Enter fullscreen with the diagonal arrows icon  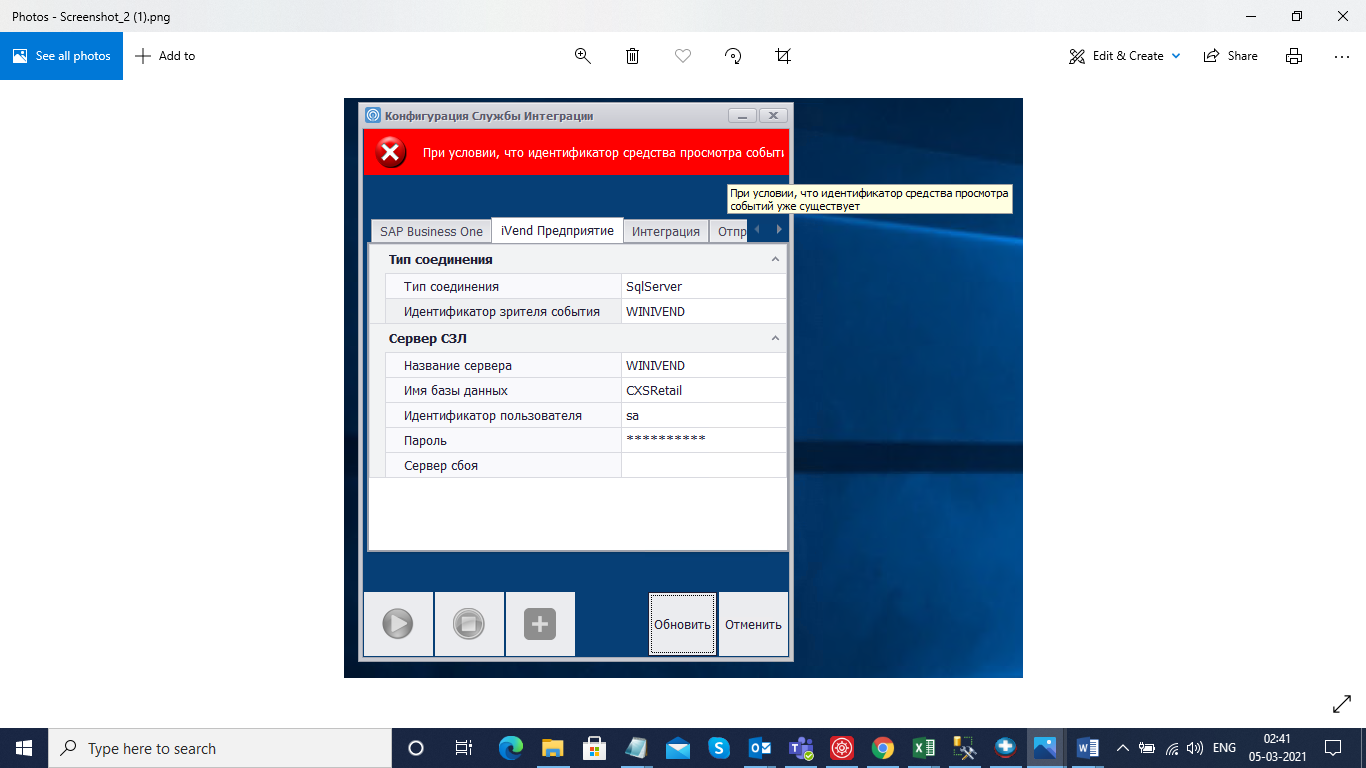point(1342,705)
